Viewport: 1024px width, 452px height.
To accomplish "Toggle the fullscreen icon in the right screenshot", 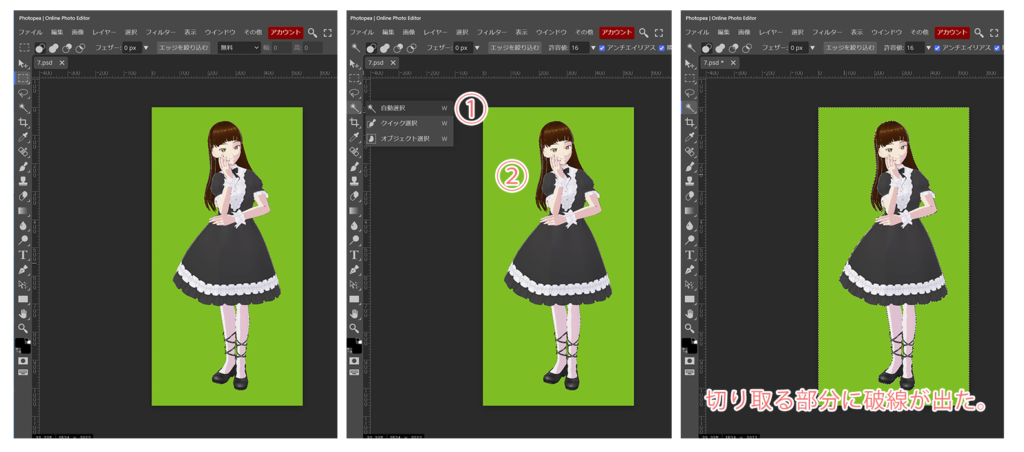I will tap(994, 33).
